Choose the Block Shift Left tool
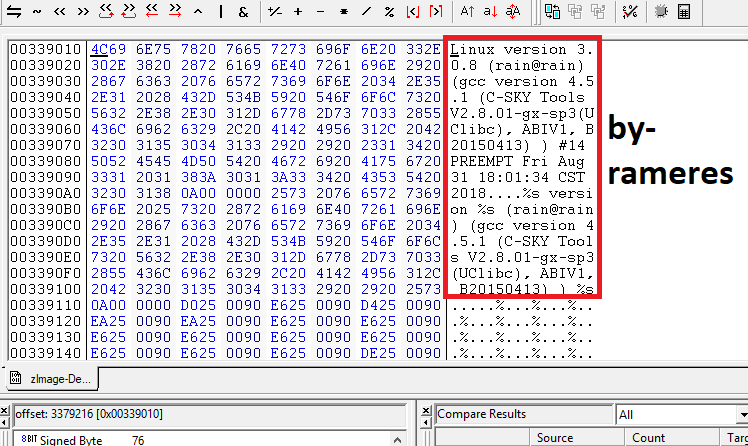Viewport: 748px width, 446px height. click(x=152, y=11)
